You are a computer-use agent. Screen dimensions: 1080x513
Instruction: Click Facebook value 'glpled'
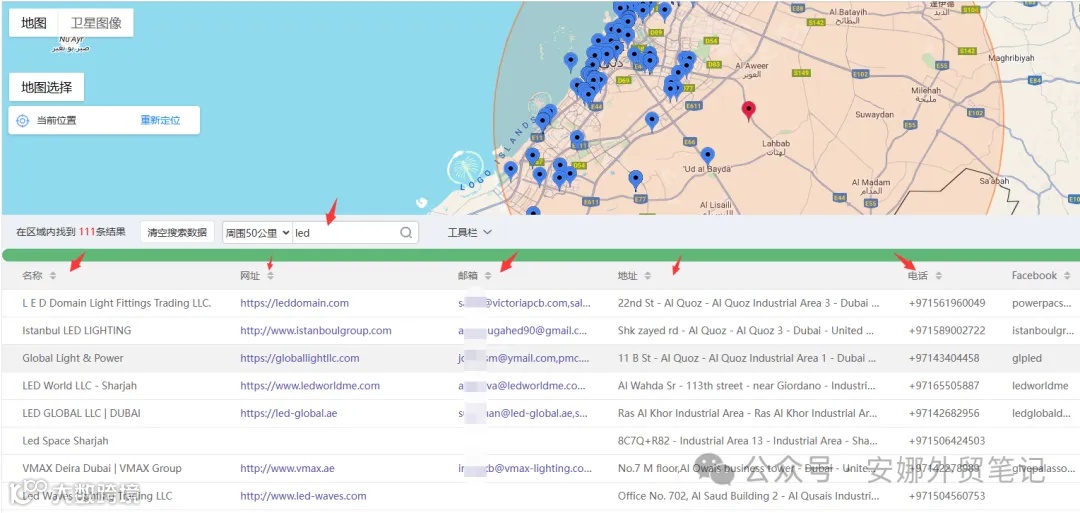point(1027,358)
